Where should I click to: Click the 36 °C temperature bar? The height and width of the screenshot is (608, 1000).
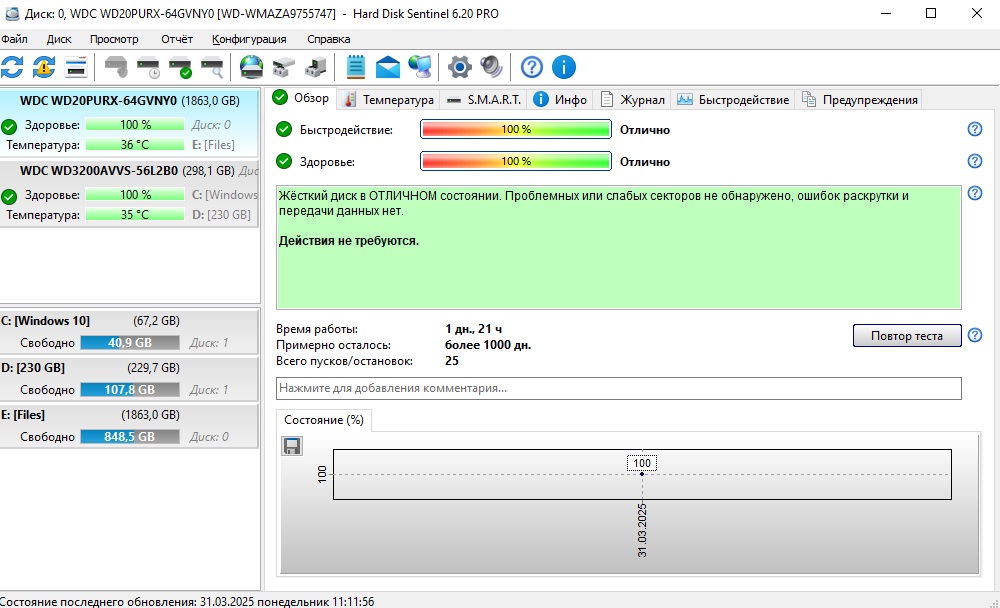(135, 145)
